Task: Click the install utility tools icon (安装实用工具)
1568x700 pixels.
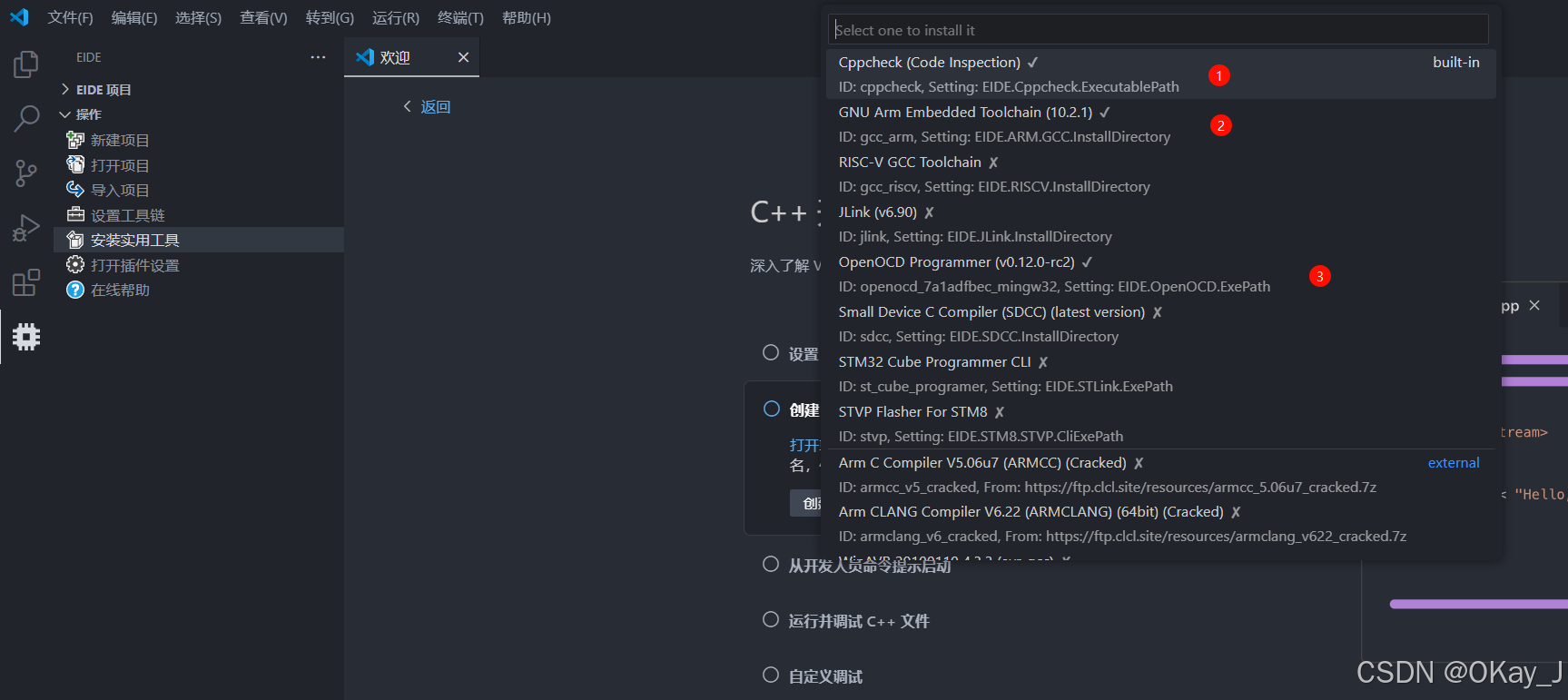Action: point(75,240)
